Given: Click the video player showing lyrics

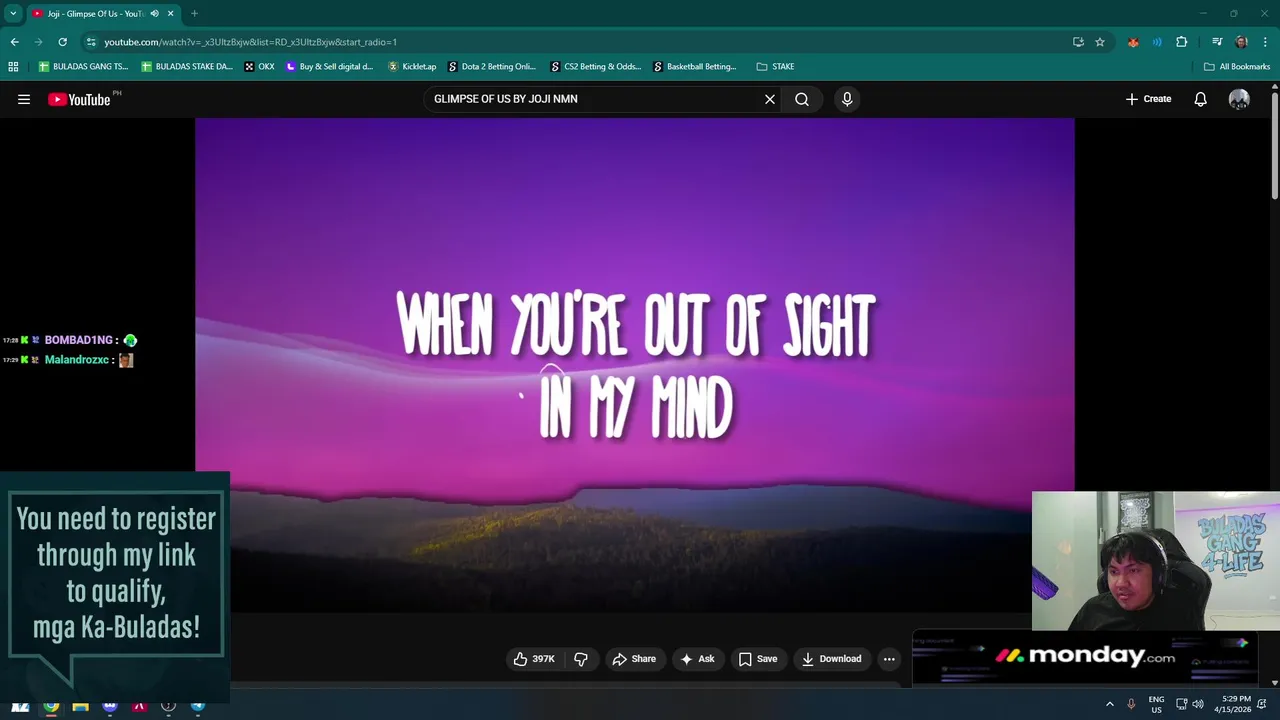Looking at the screenshot, I should click(x=634, y=365).
